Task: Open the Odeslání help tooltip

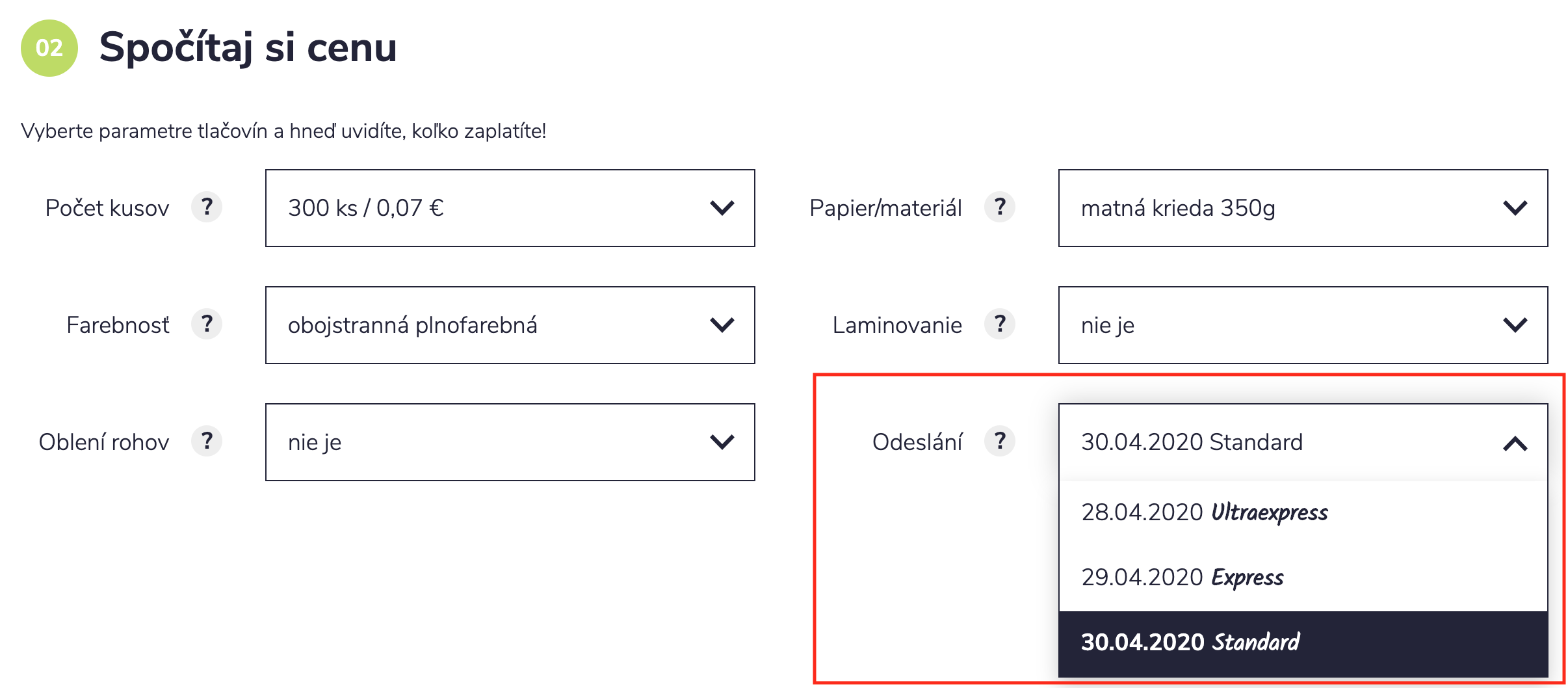Action: point(1001,442)
